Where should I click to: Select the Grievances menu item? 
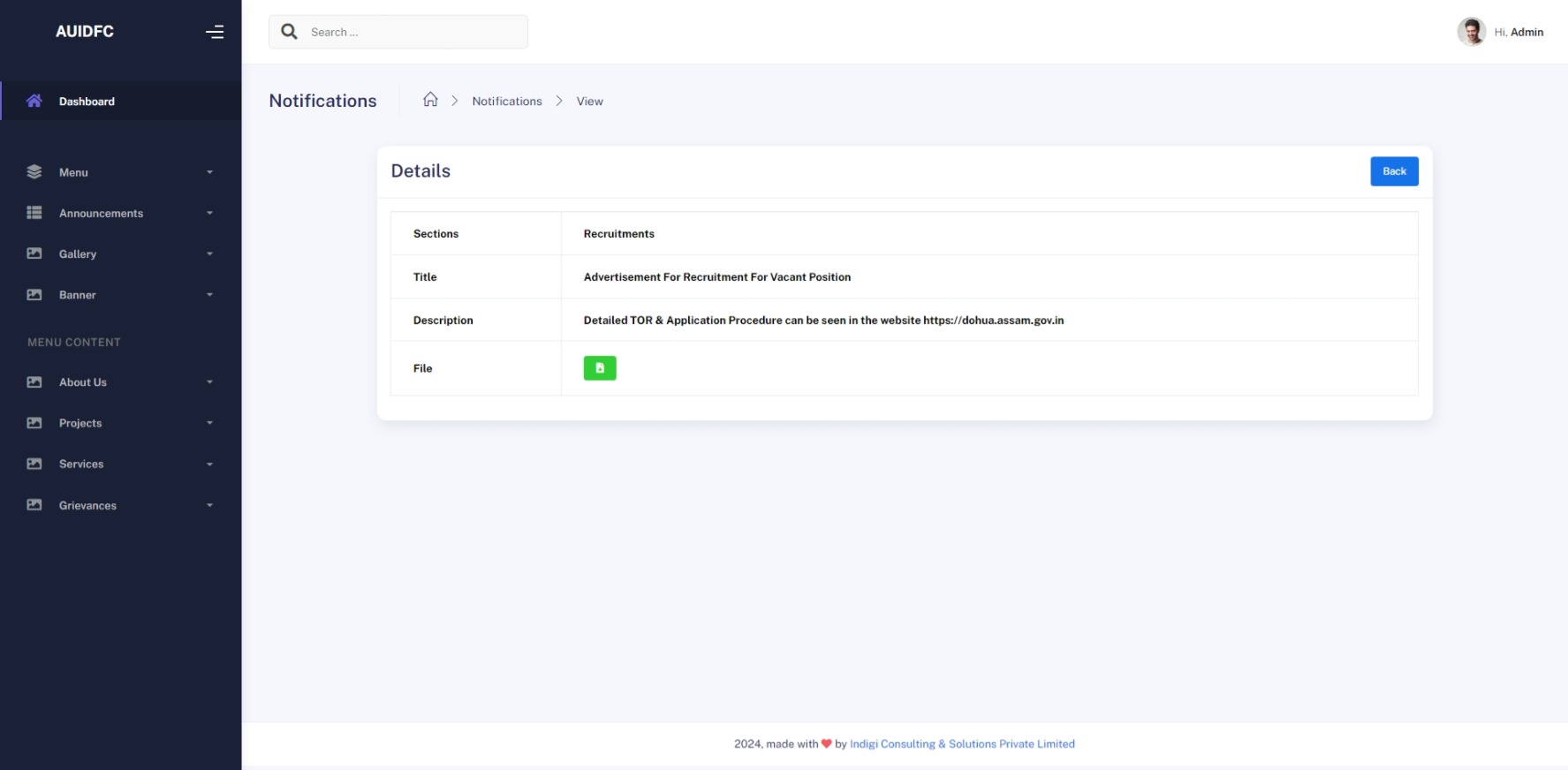point(87,505)
